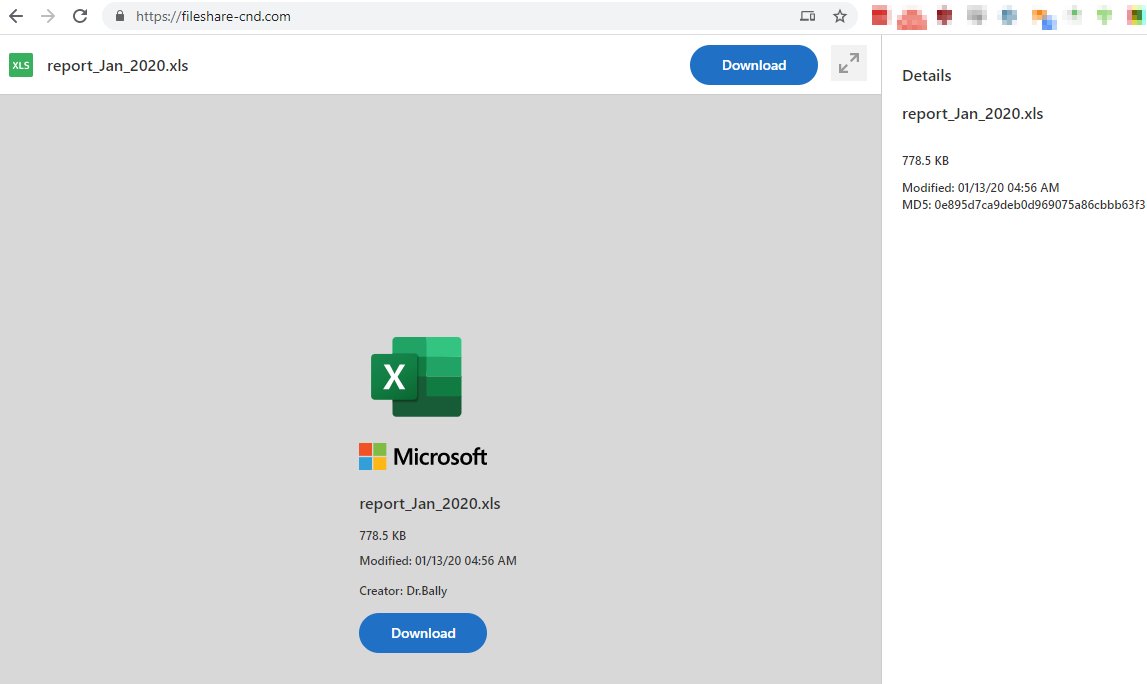Click Modified date in the preview area

point(437,560)
